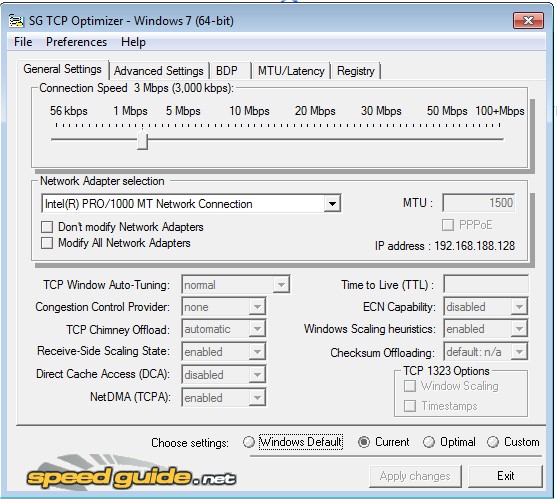Switch to the General Settings tab
The height and width of the screenshot is (499, 557).
tap(63, 69)
